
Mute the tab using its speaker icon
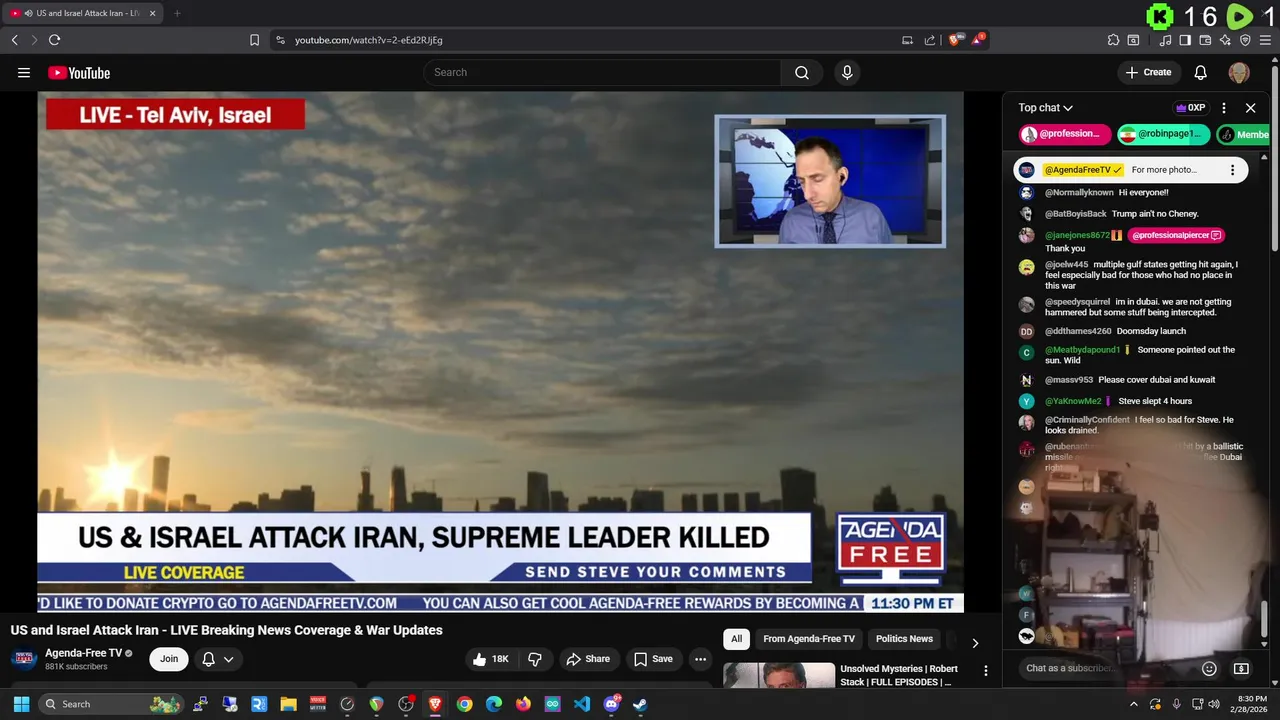click(x=28, y=13)
